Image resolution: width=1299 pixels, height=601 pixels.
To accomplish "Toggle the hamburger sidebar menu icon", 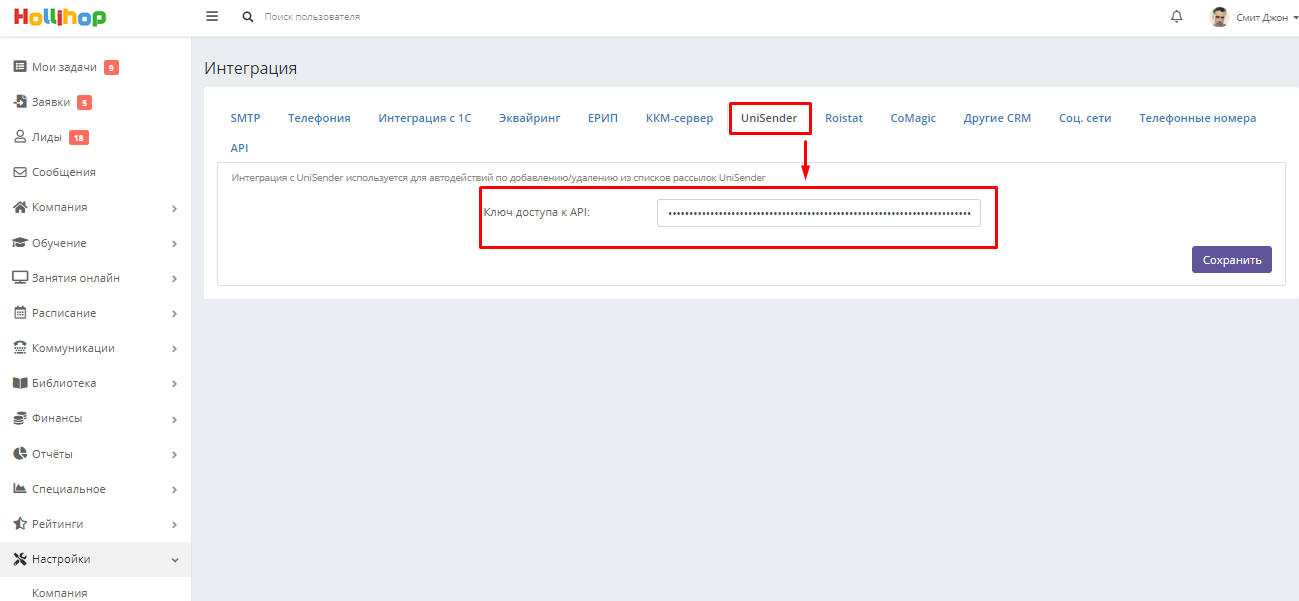I will pos(212,17).
